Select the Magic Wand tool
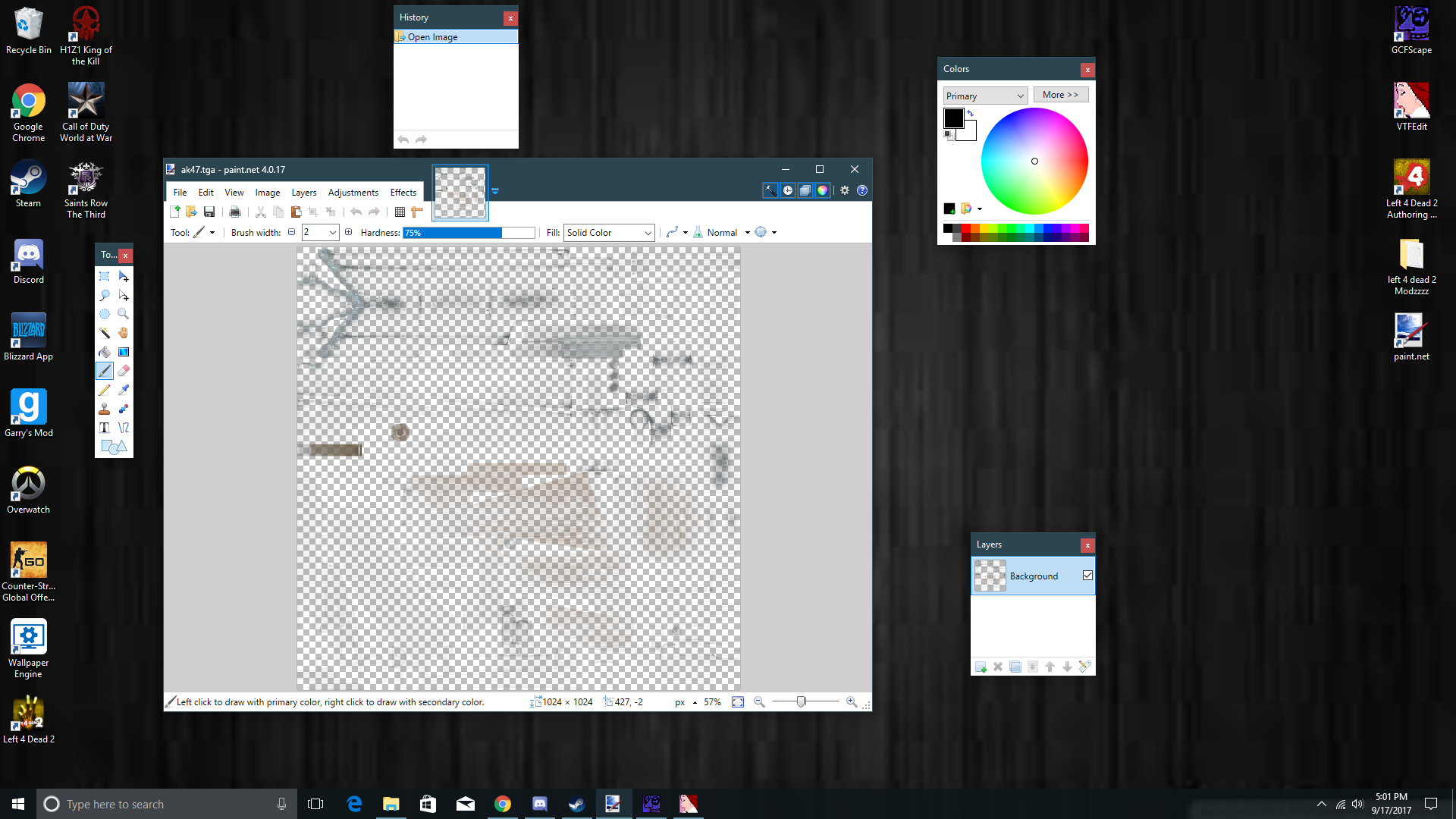Viewport: 1456px width, 819px height. 105,333
